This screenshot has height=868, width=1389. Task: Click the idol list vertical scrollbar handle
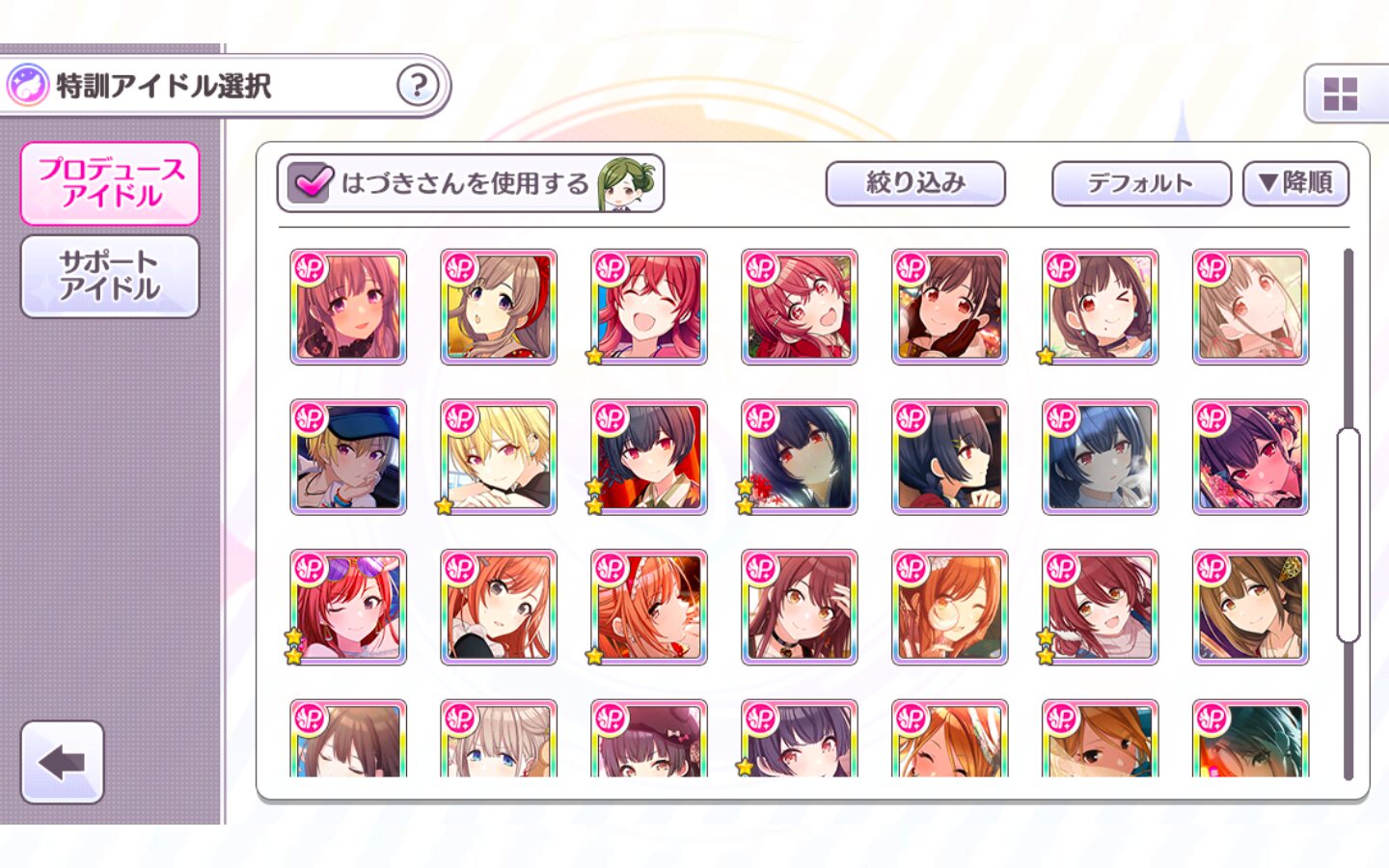(1348, 535)
